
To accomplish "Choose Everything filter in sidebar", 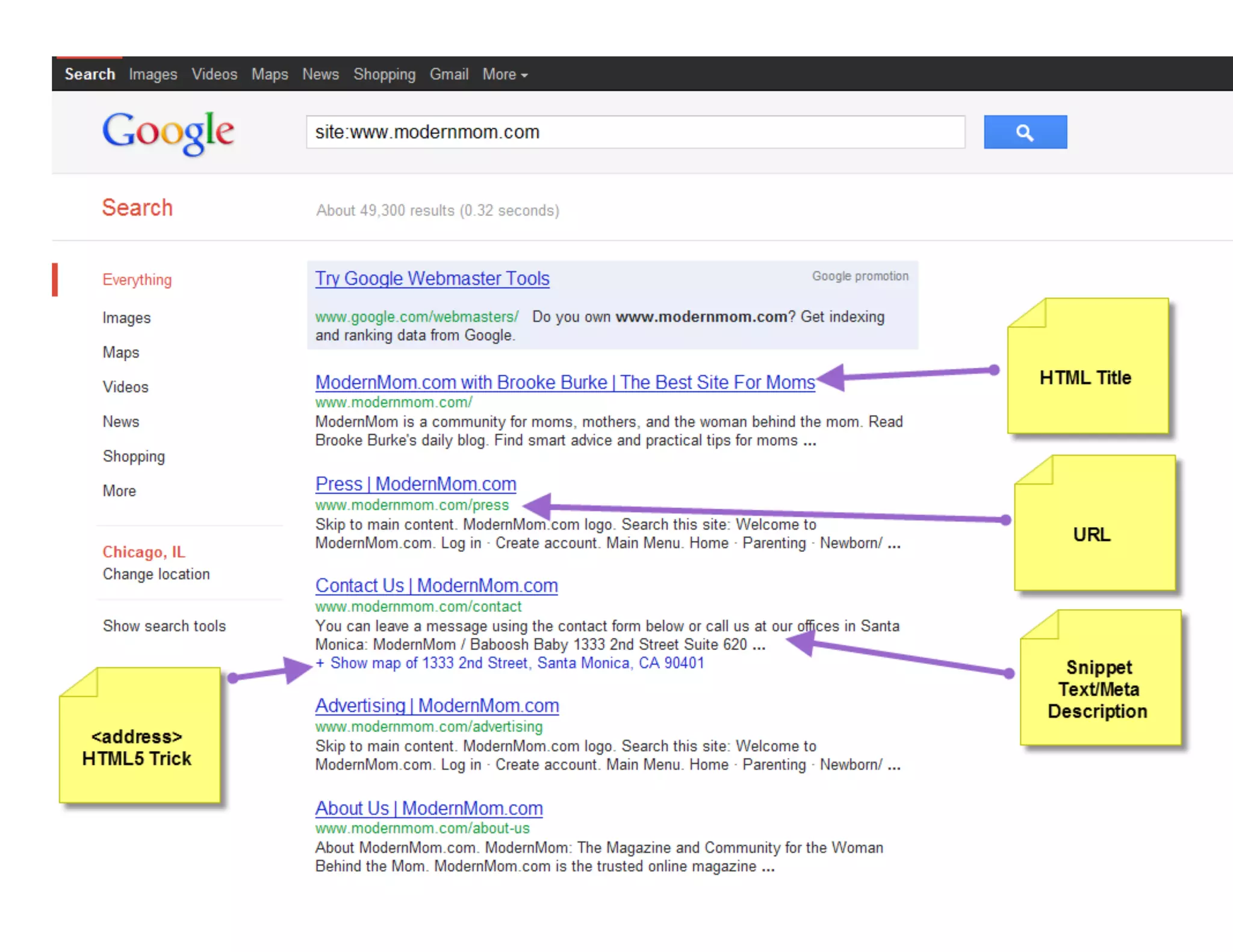I will 137,280.
